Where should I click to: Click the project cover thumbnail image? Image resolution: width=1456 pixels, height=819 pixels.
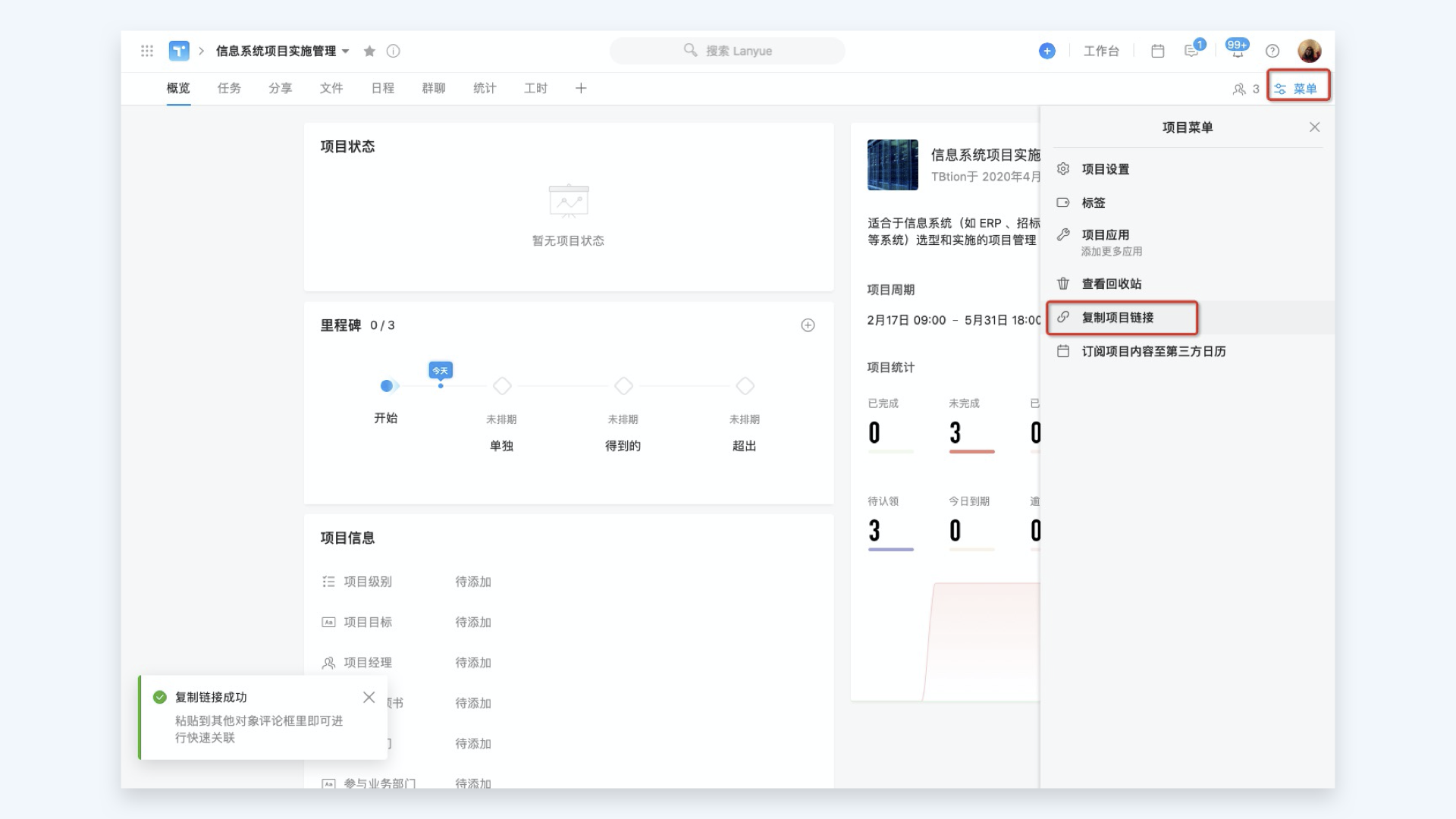coord(893,165)
